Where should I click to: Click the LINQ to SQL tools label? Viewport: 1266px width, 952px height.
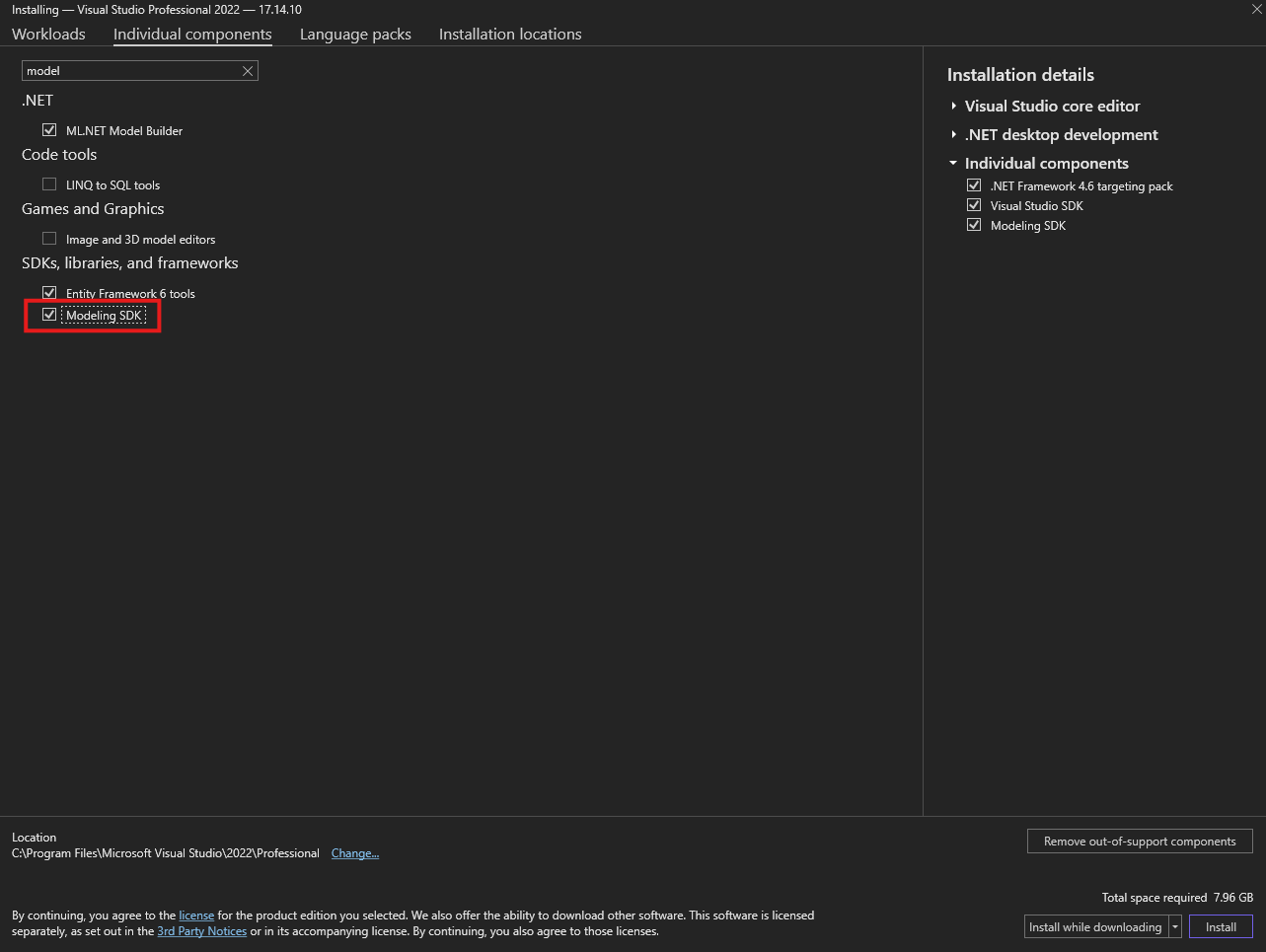112,184
